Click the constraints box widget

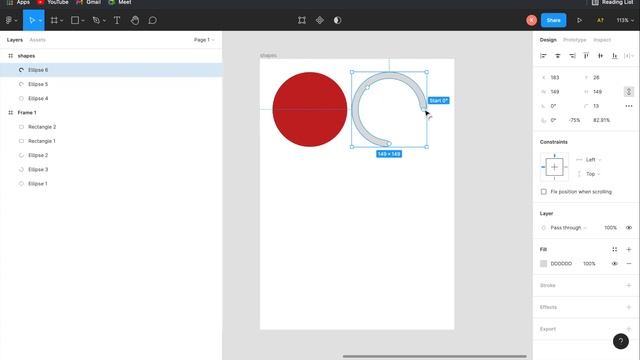(x=554, y=167)
